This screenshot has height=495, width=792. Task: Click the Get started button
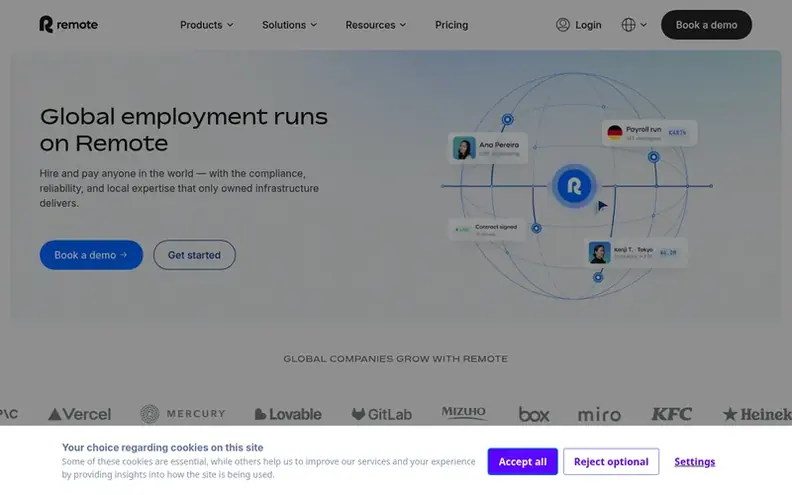[194, 255]
